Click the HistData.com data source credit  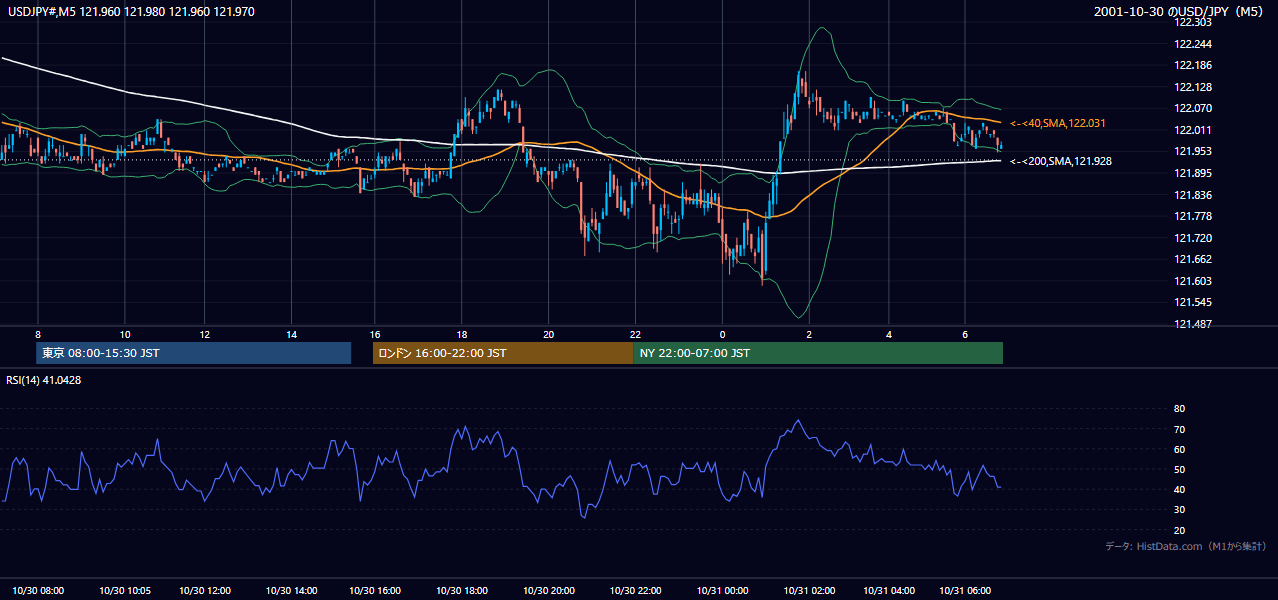click(x=1185, y=546)
